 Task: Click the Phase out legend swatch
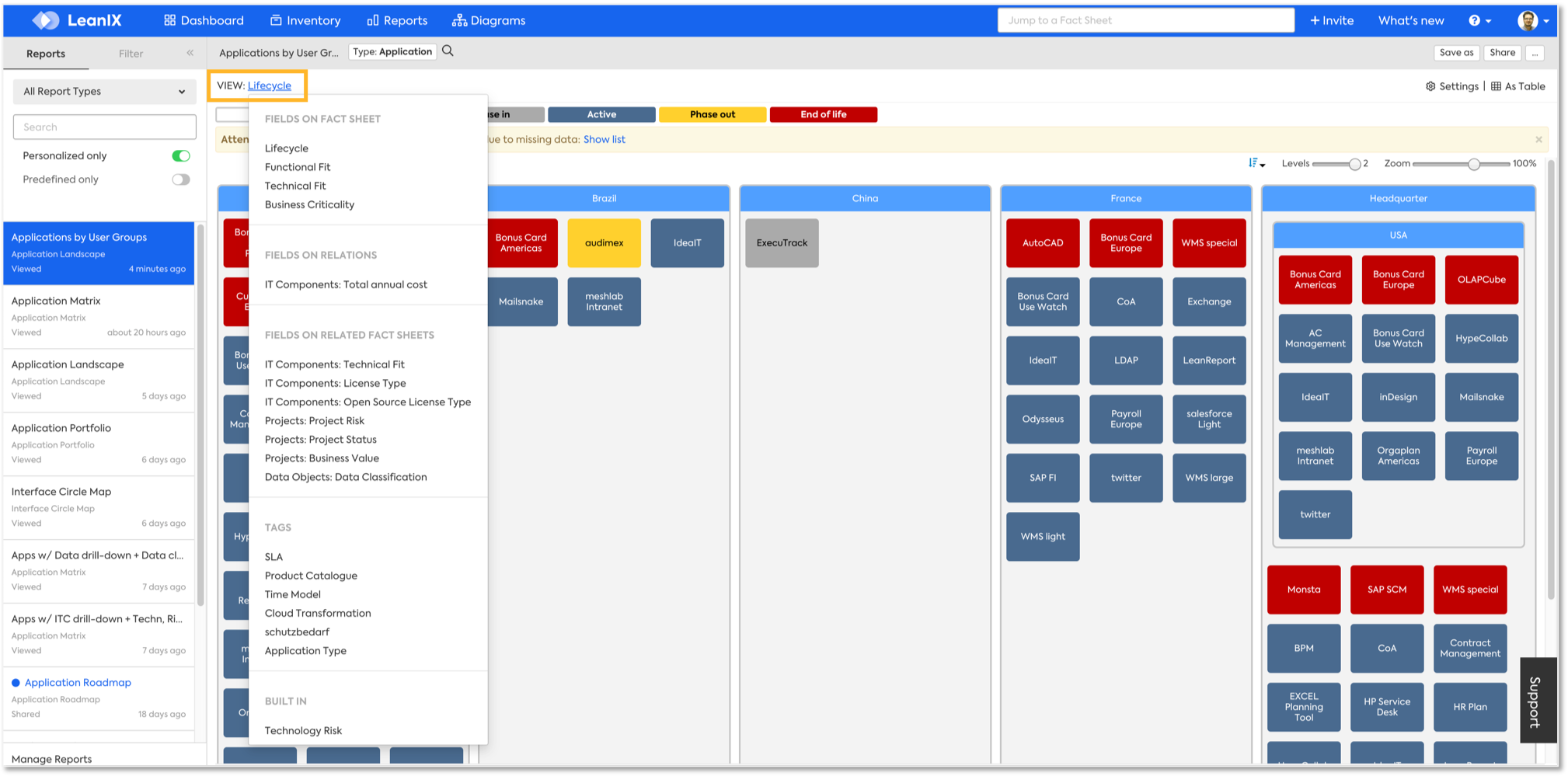[713, 114]
